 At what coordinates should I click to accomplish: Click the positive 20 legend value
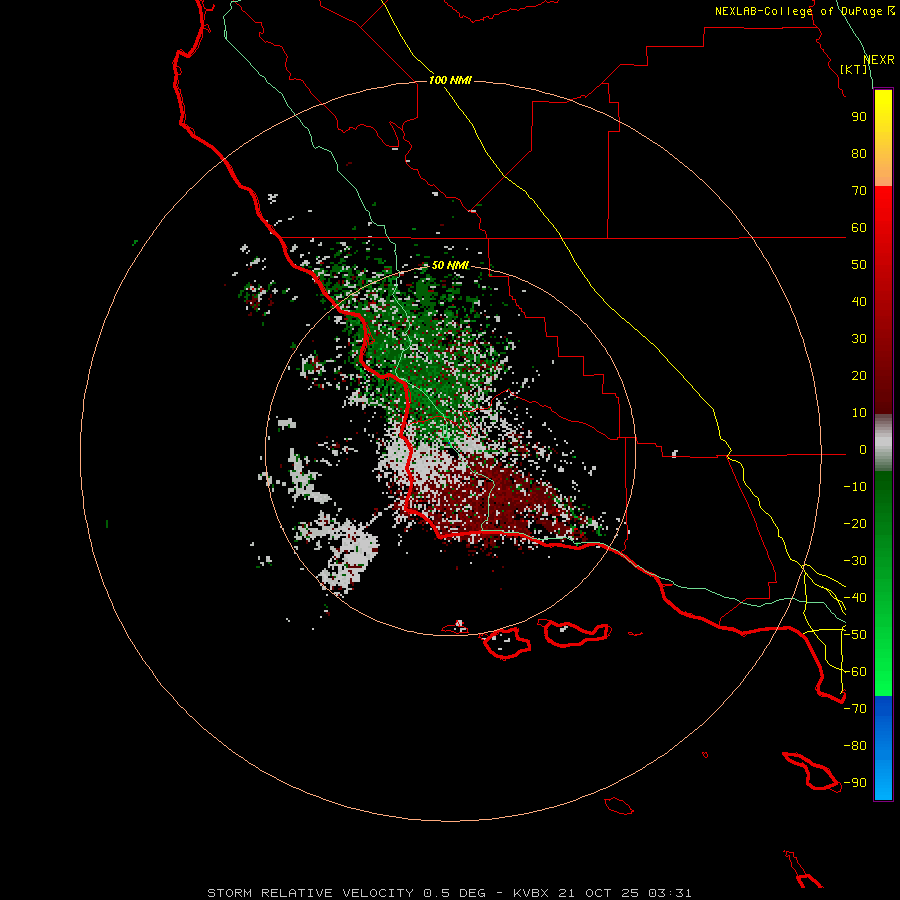tap(859, 375)
